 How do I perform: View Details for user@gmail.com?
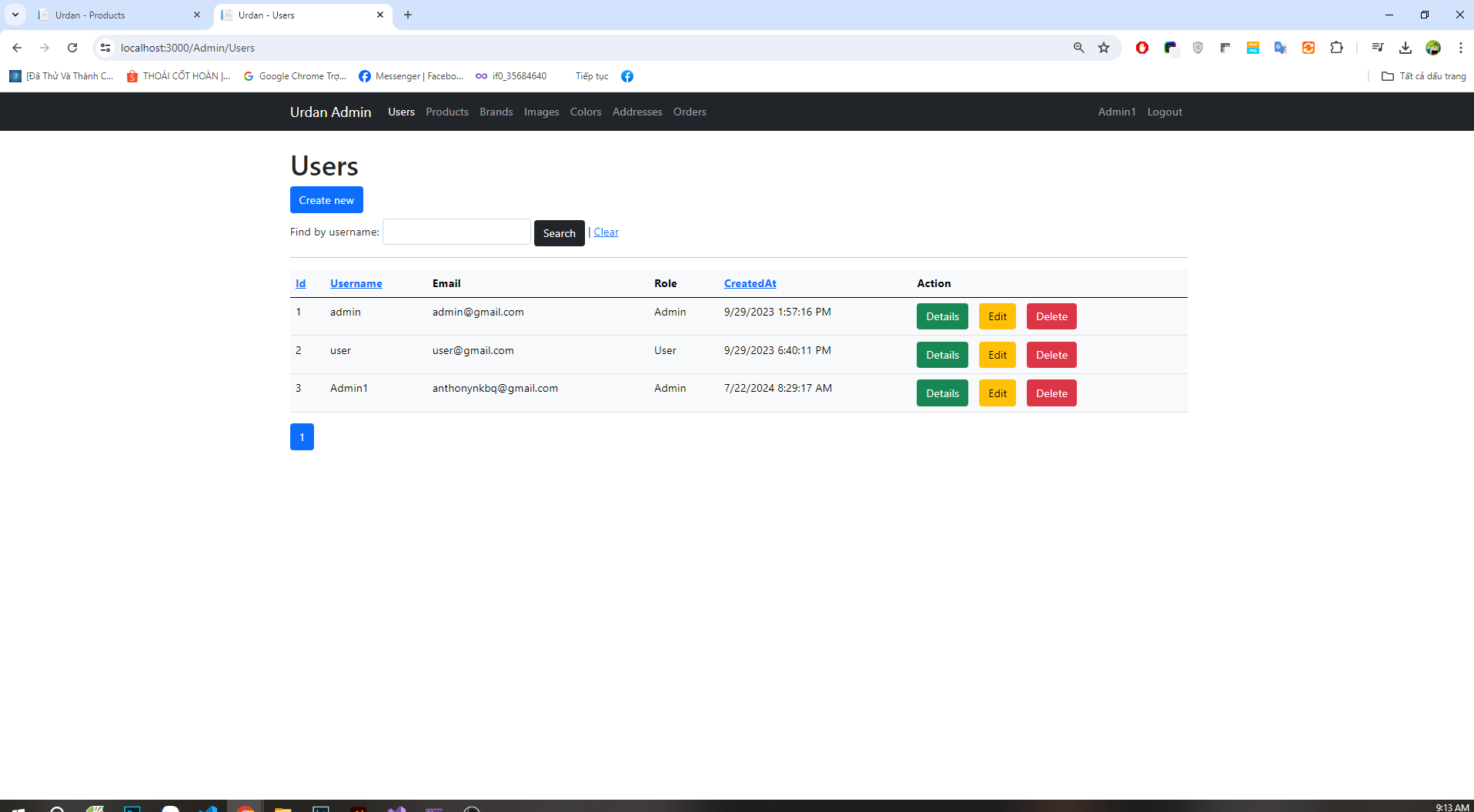942,355
